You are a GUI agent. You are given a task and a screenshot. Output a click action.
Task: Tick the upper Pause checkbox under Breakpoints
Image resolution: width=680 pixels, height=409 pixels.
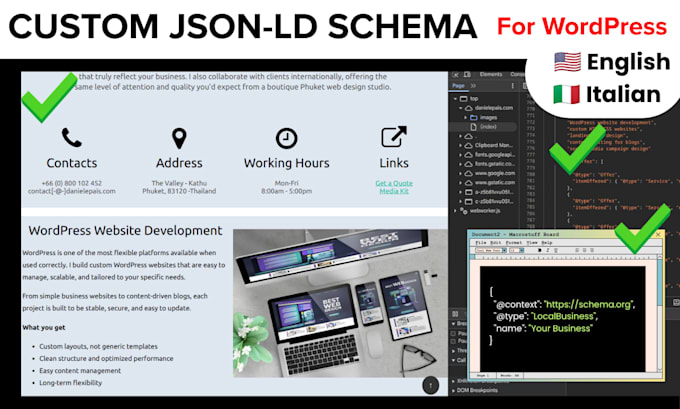coord(453,334)
